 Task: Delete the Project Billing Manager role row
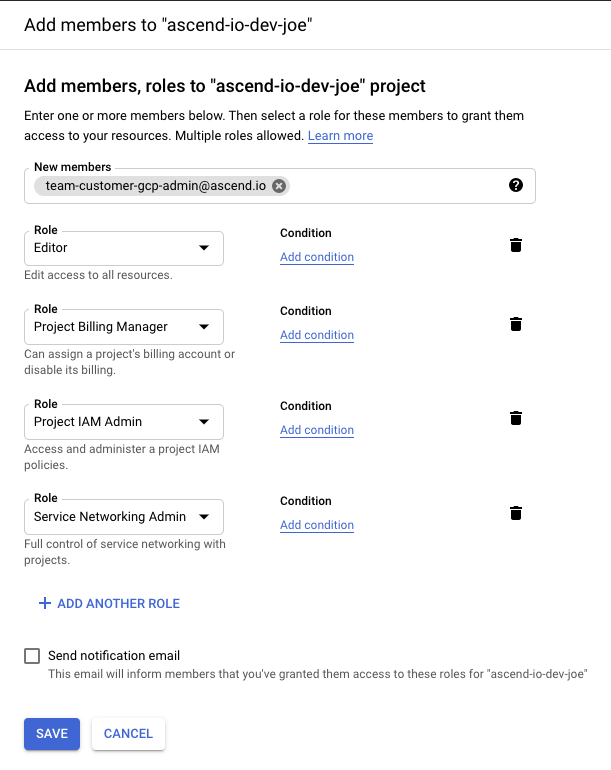pyautogui.click(x=516, y=324)
